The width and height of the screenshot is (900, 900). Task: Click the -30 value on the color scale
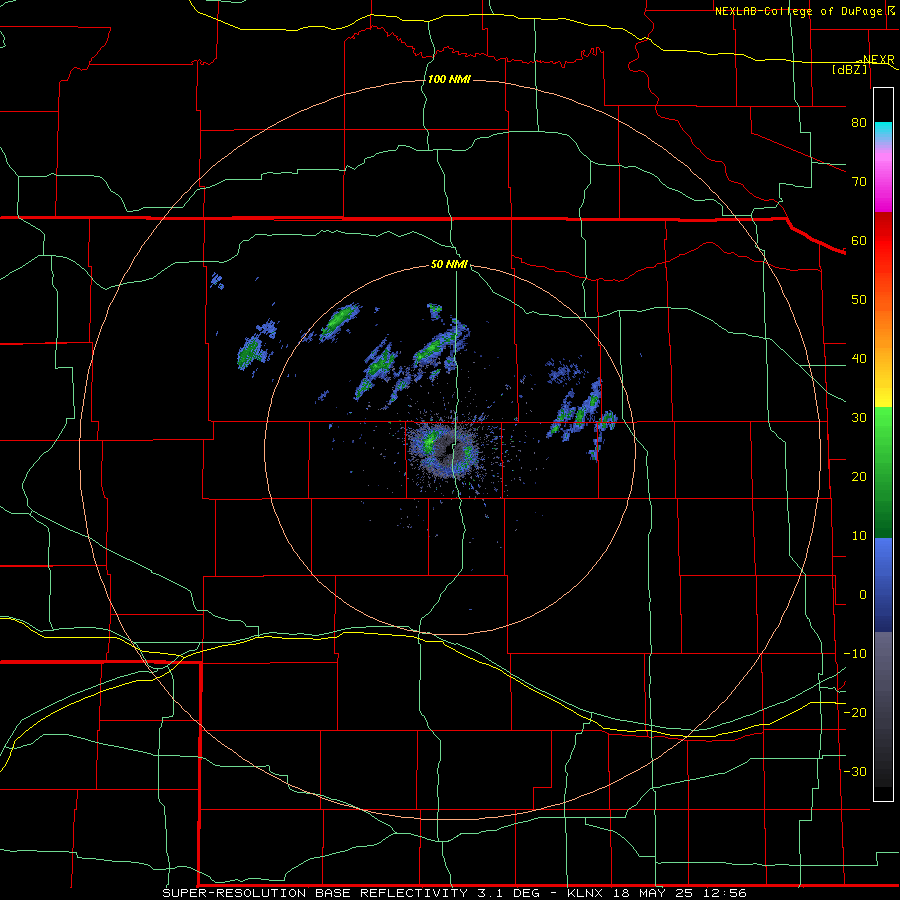pyautogui.click(x=855, y=772)
